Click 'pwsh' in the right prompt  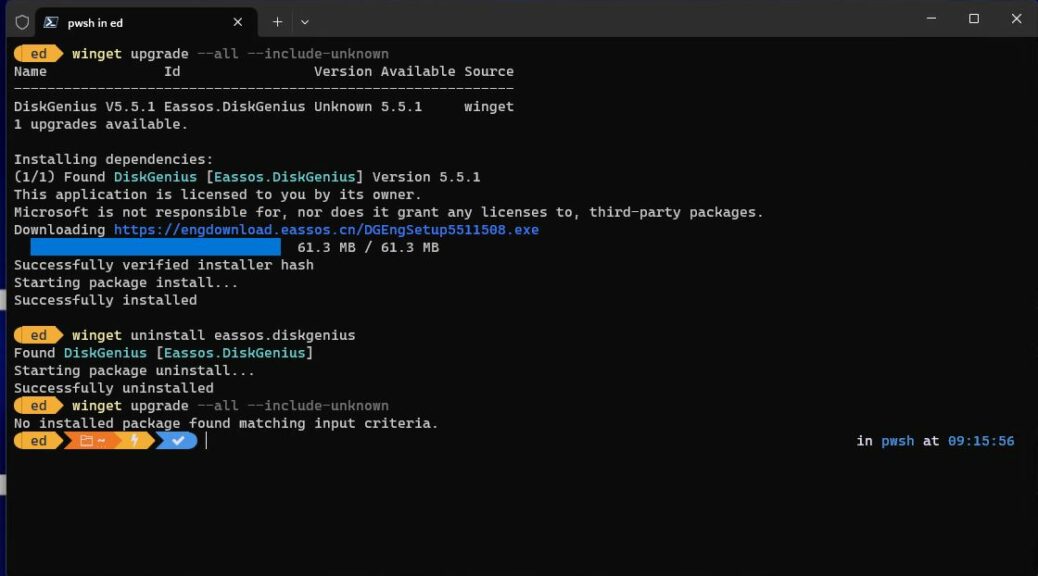click(x=898, y=441)
